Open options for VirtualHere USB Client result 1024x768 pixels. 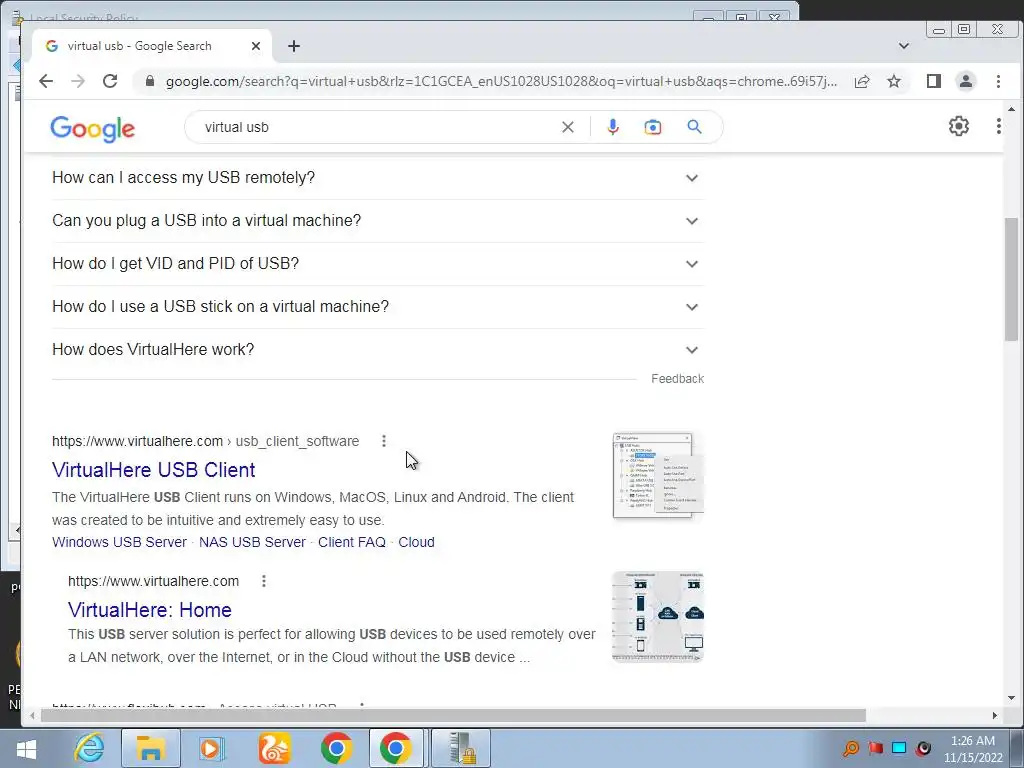click(384, 441)
